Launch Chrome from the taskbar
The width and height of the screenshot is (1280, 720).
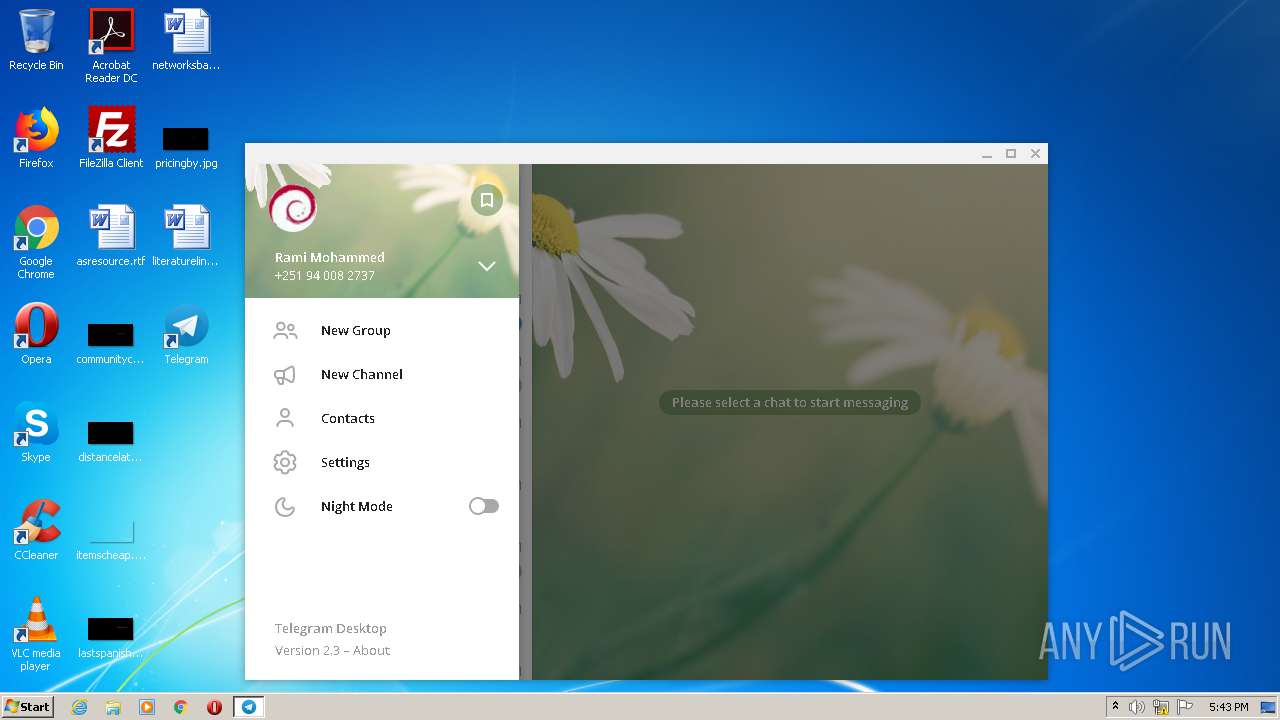181,707
